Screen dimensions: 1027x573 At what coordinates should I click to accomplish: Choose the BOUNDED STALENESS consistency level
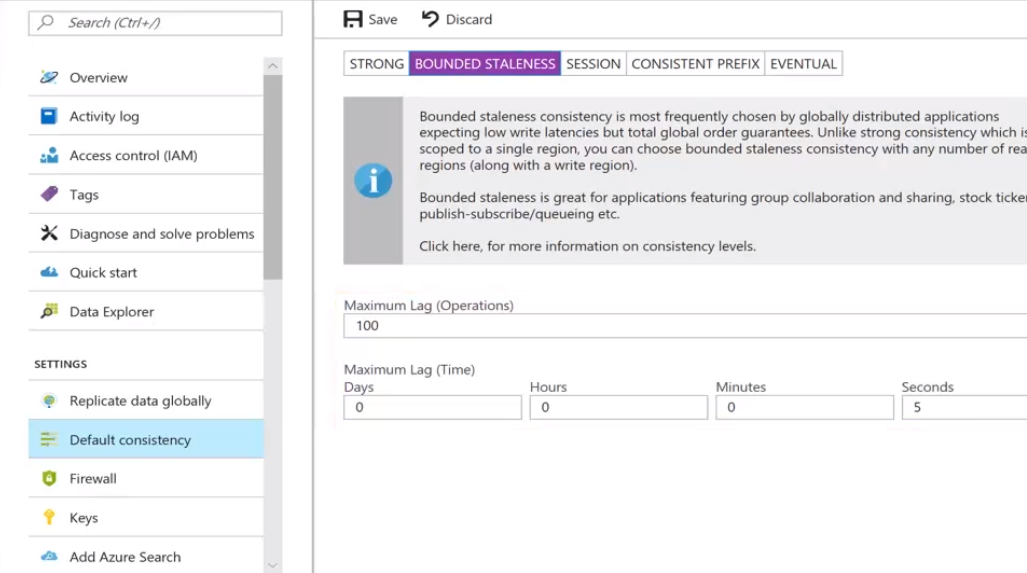pos(485,64)
